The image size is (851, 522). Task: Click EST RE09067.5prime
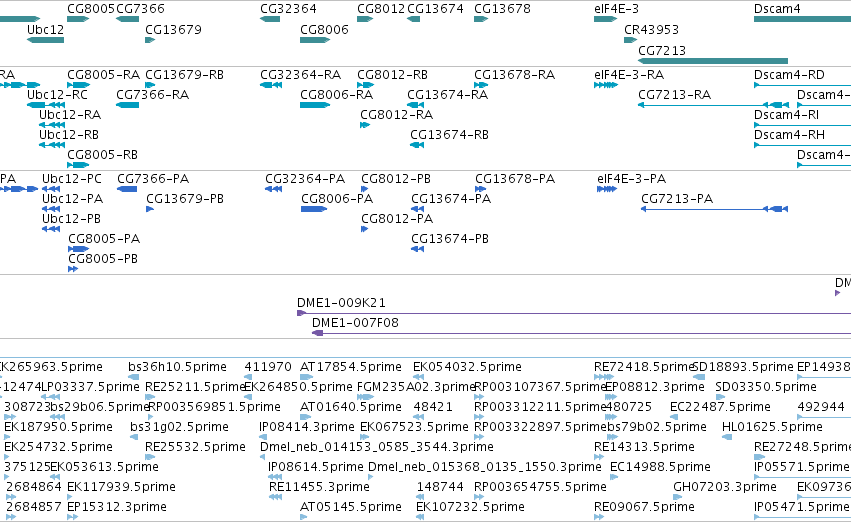tap(644, 507)
